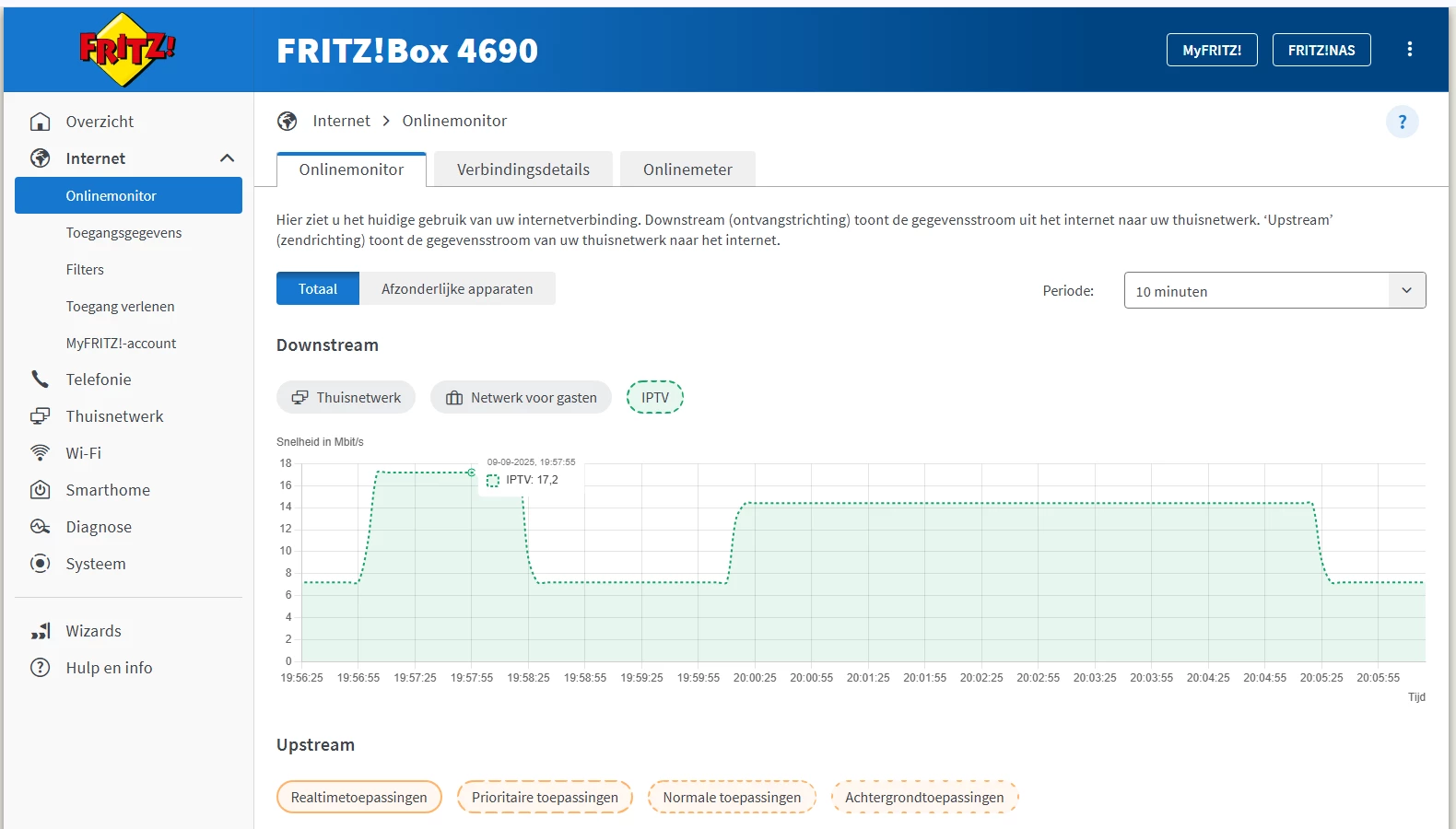
Task: Click the 'IPTV: 17,2' tooltip value
Action: pyautogui.click(x=532, y=480)
